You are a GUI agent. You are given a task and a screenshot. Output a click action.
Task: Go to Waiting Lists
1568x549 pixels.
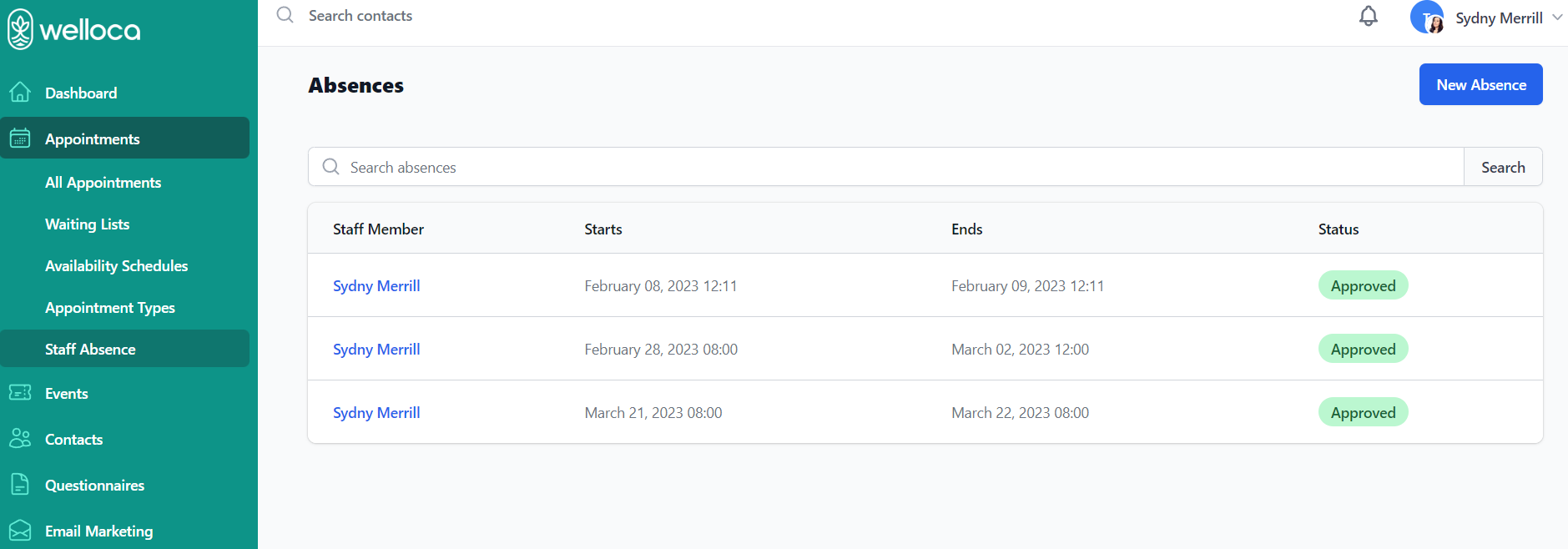(87, 224)
